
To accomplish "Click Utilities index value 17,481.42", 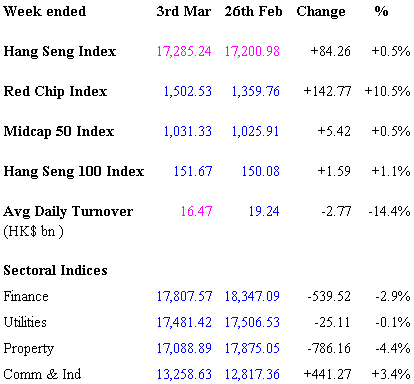I will pyautogui.click(x=184, y=322).
